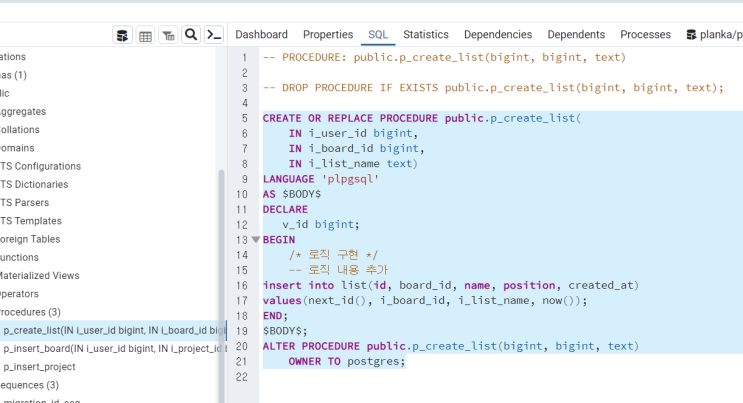Collapse the BEGIN code block fold arrow
This screenshot has height=403, width=743.
[x=256, y=239]
